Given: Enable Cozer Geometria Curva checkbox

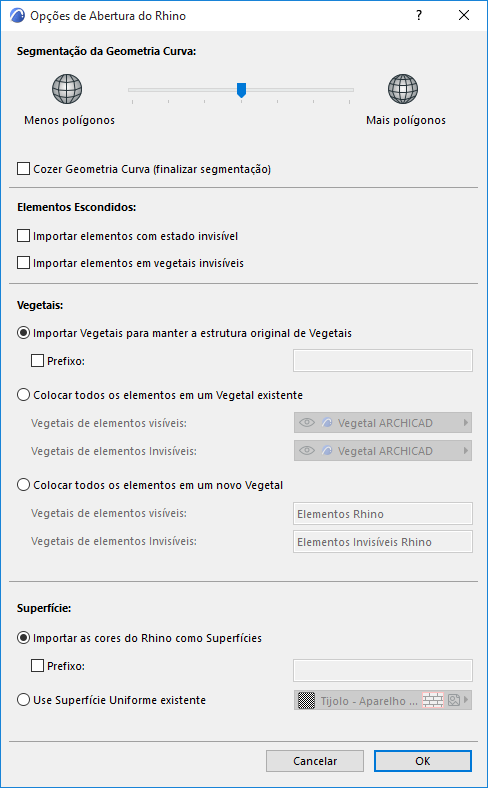Looking at the screenshot, I should (23, 168).
